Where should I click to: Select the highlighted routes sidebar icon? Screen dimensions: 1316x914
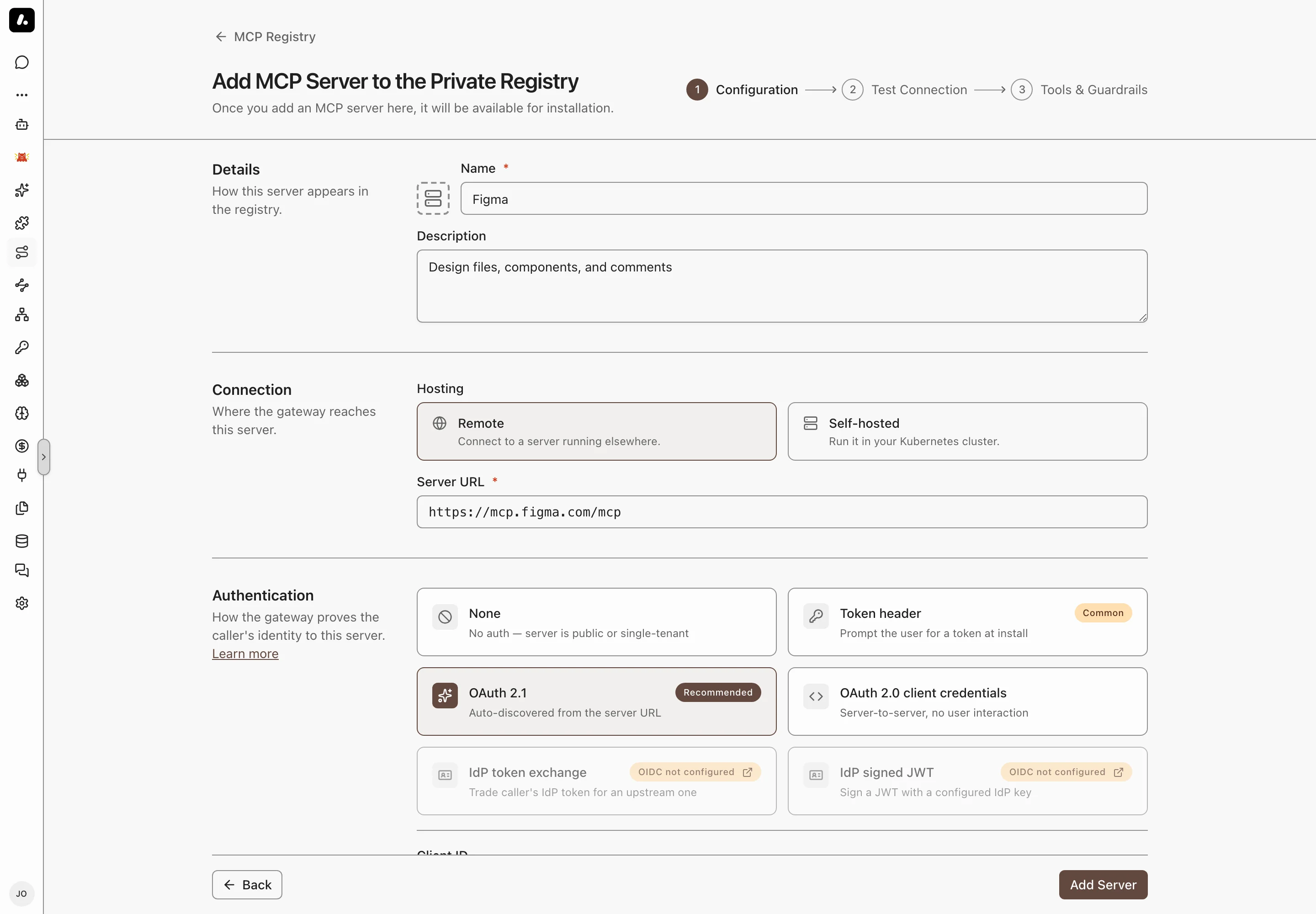click(x=22, y=253)
